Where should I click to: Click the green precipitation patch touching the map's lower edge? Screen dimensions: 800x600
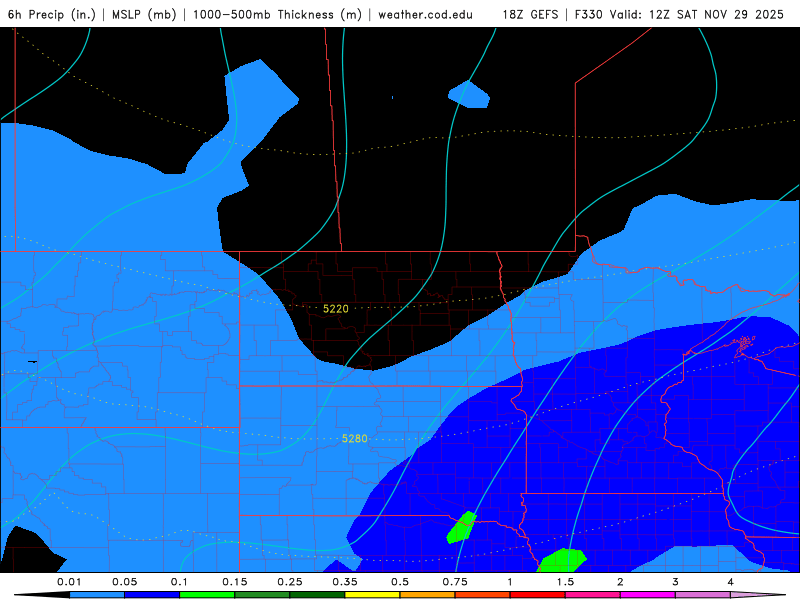(x=561, y=561)
